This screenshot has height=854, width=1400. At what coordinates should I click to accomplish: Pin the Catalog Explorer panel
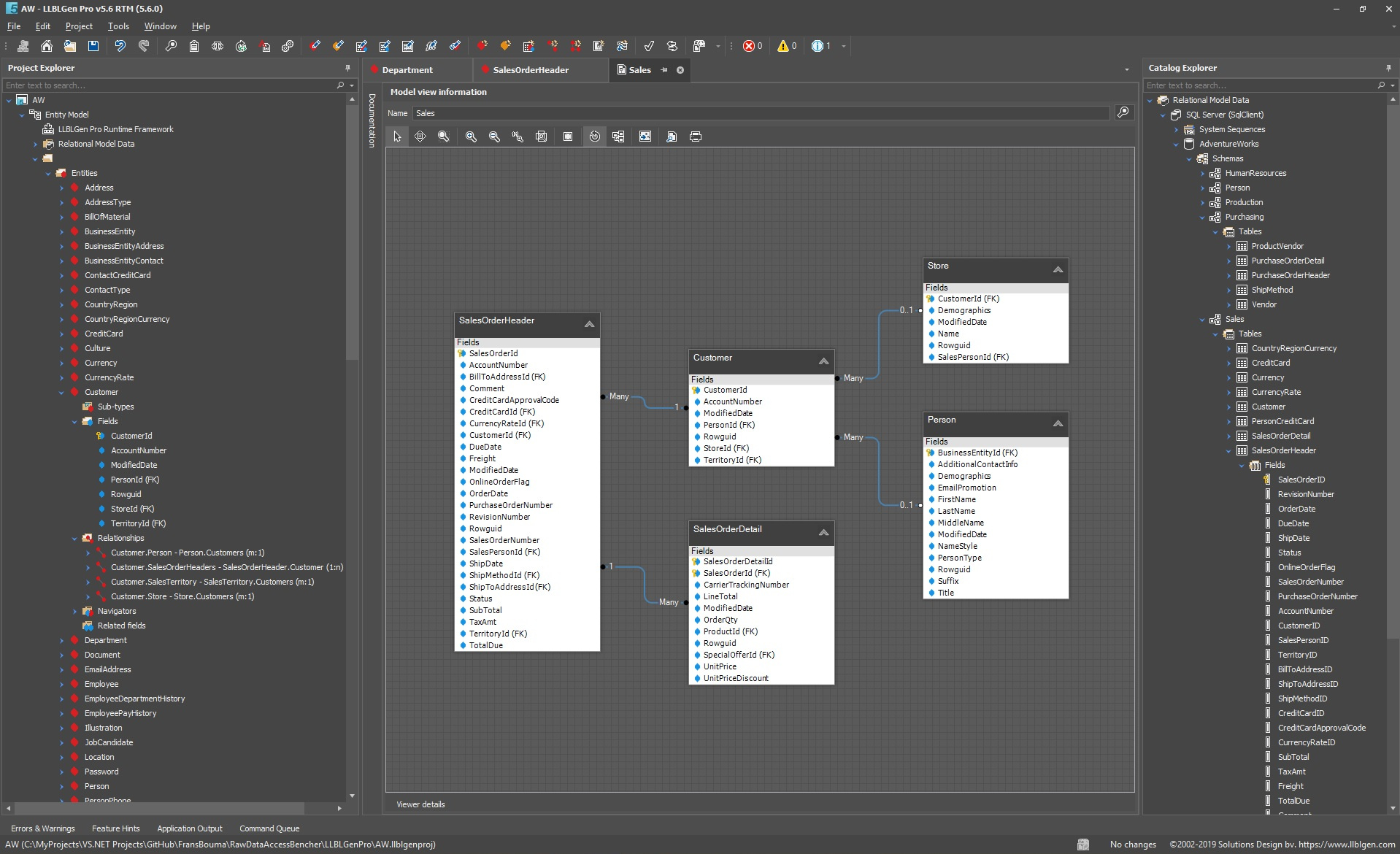pos(1388,68)
